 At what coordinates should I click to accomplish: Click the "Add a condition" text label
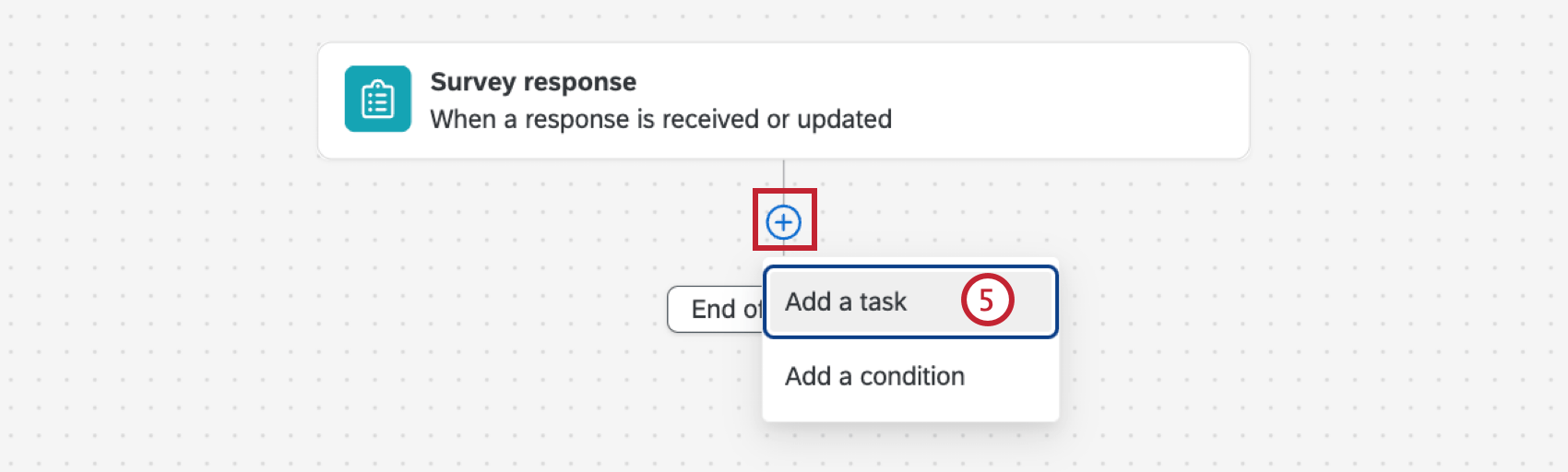point(874,376)
